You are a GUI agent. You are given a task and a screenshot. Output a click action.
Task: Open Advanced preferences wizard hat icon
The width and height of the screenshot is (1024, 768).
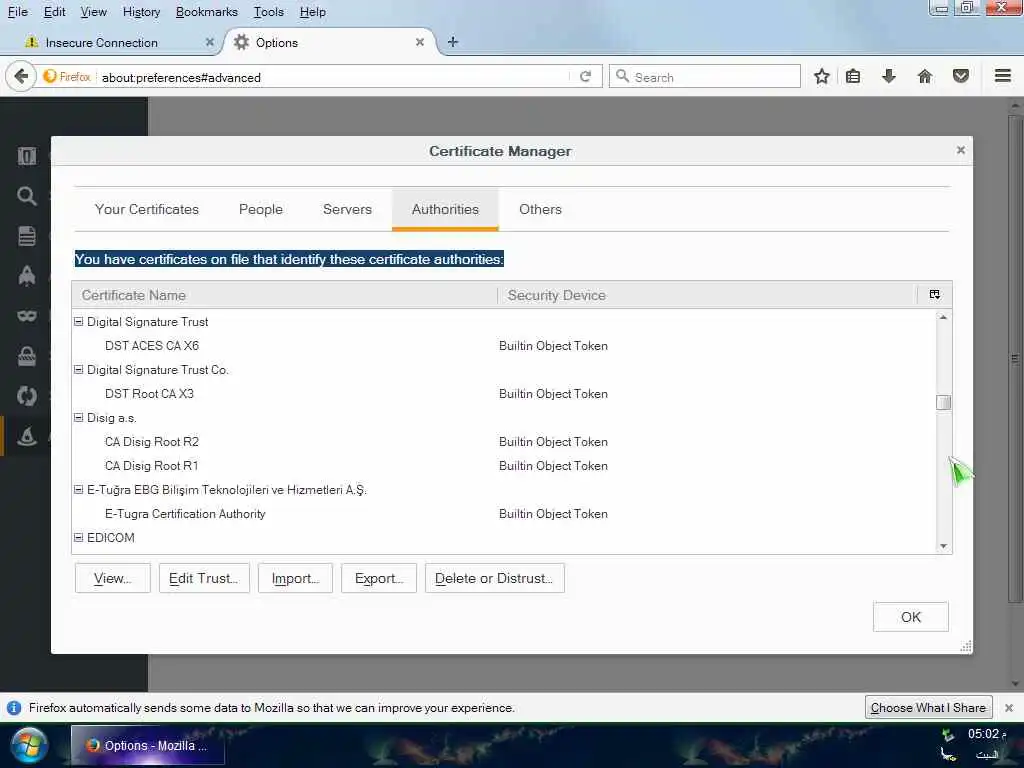(x=27, y=436)
